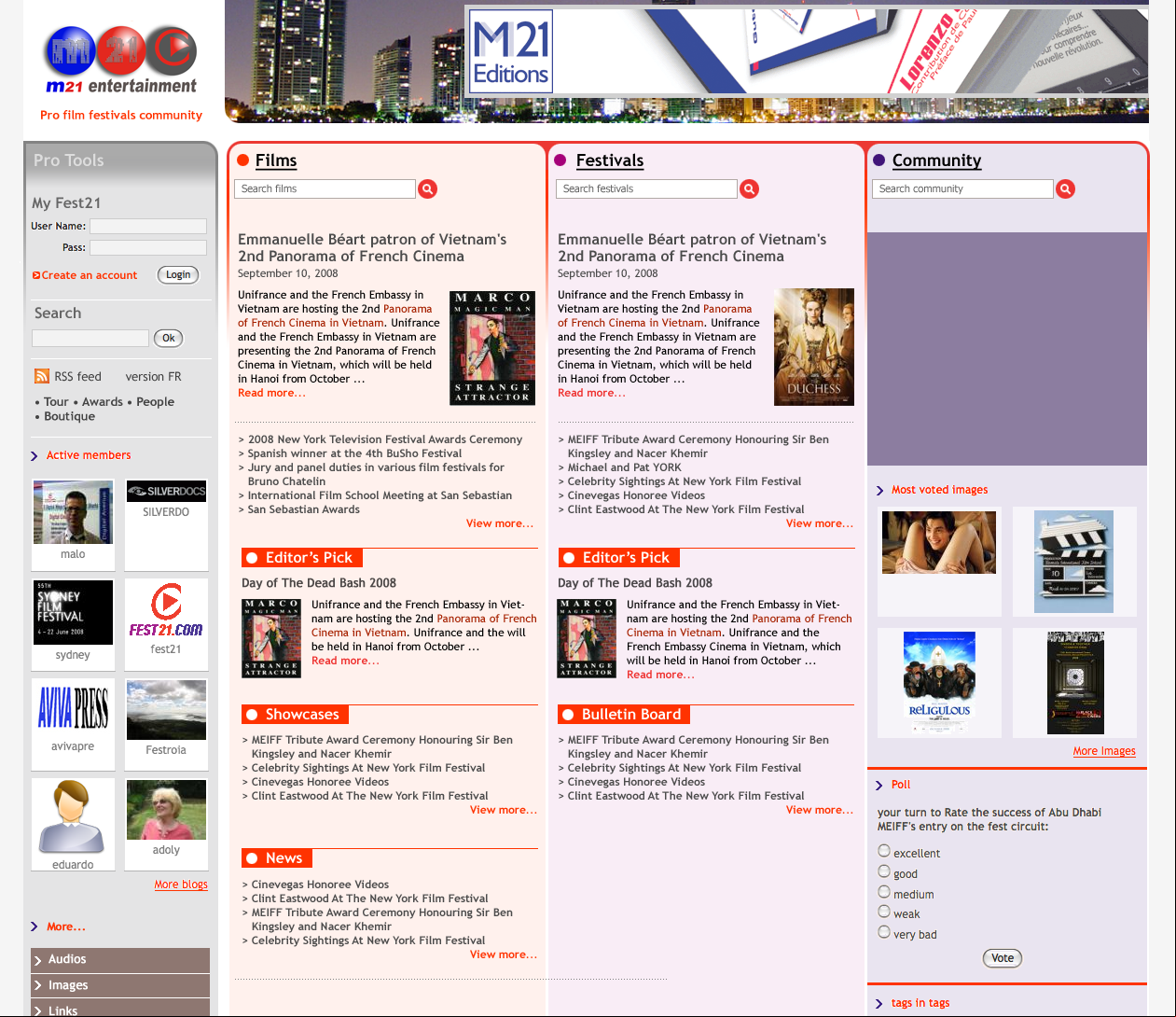Open the Marco Strange Attractor poster in Films
This screenshot has width=1176, height=1017.
click(x=492, y=348)
